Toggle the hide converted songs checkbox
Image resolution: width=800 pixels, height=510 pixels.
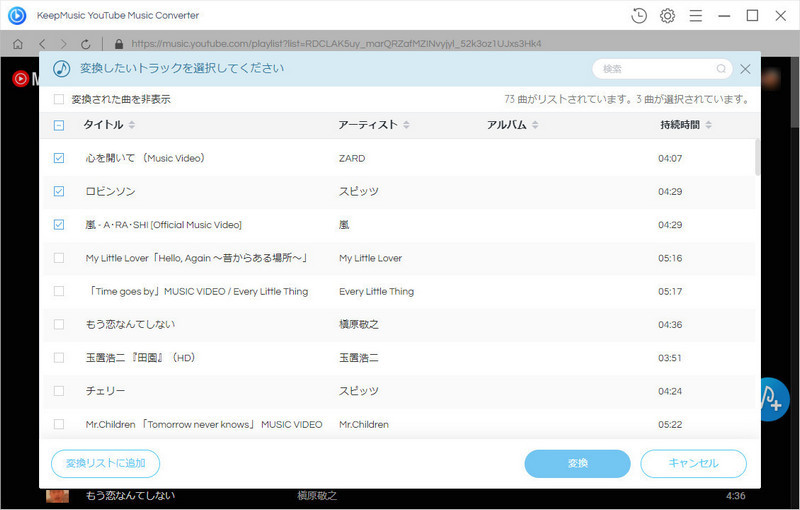(x=59, y=99)
